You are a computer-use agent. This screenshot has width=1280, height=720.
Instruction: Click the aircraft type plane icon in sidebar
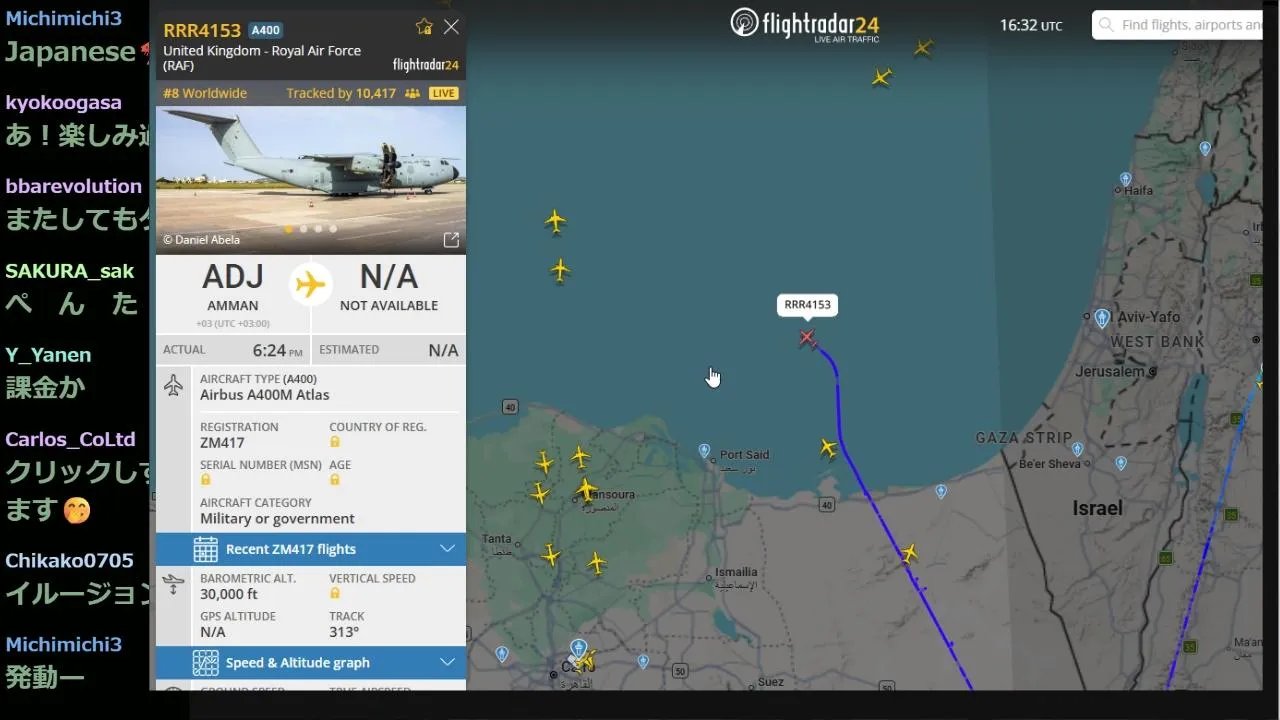pyautogui.click(x=174, y=385)
